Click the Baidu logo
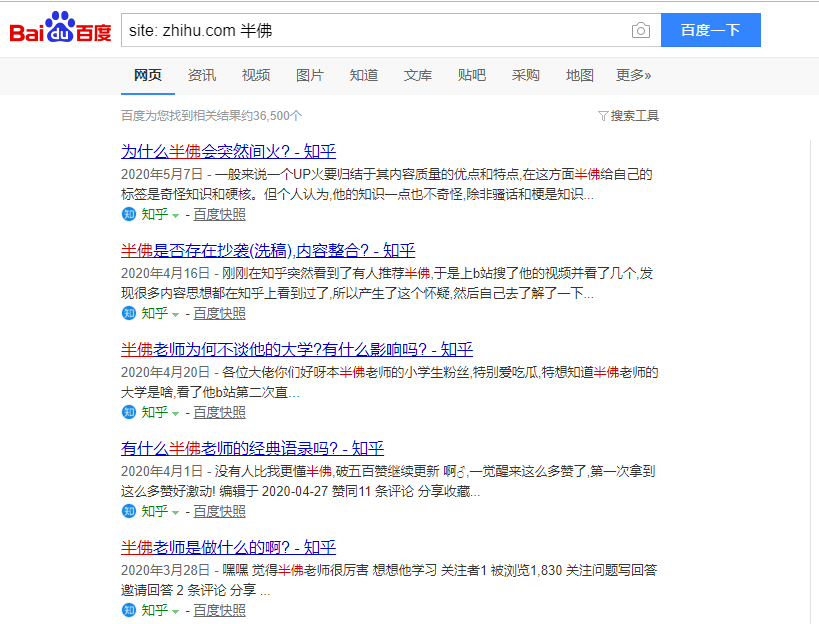Image resolution: width=819 pixels, height=624 pixels. click(x=60, y=28)
